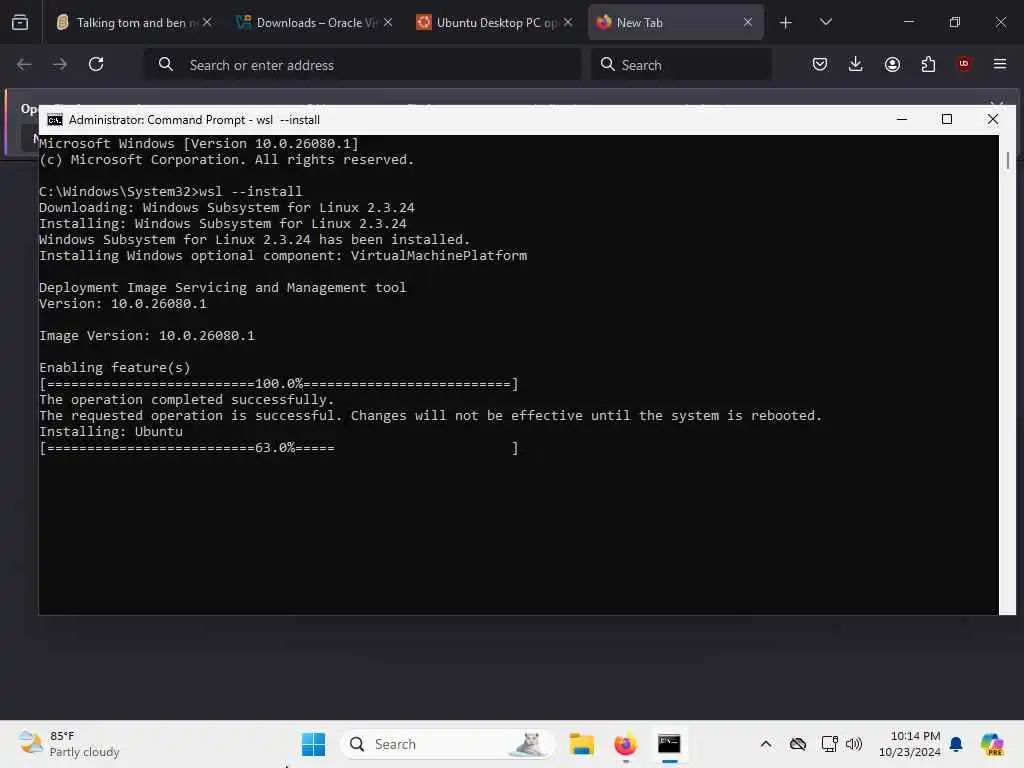Open the Firefox hamburger menu
This screenshot has height=768, width=1024.
tap(1000, 64)
